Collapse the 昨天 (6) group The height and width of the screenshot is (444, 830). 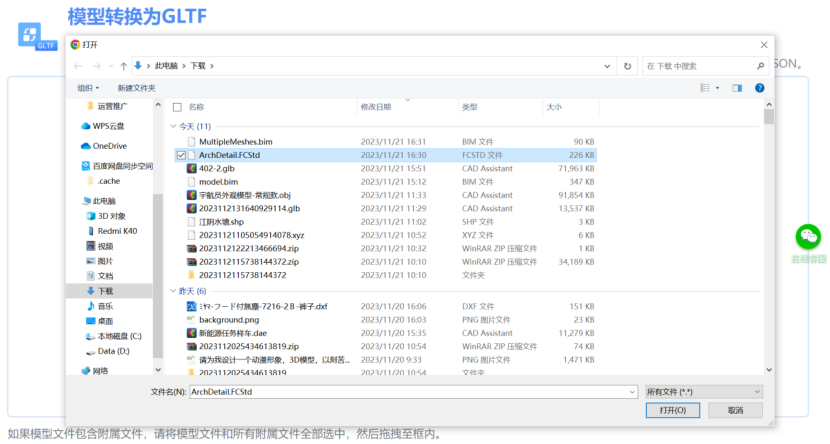click(173, 291)
